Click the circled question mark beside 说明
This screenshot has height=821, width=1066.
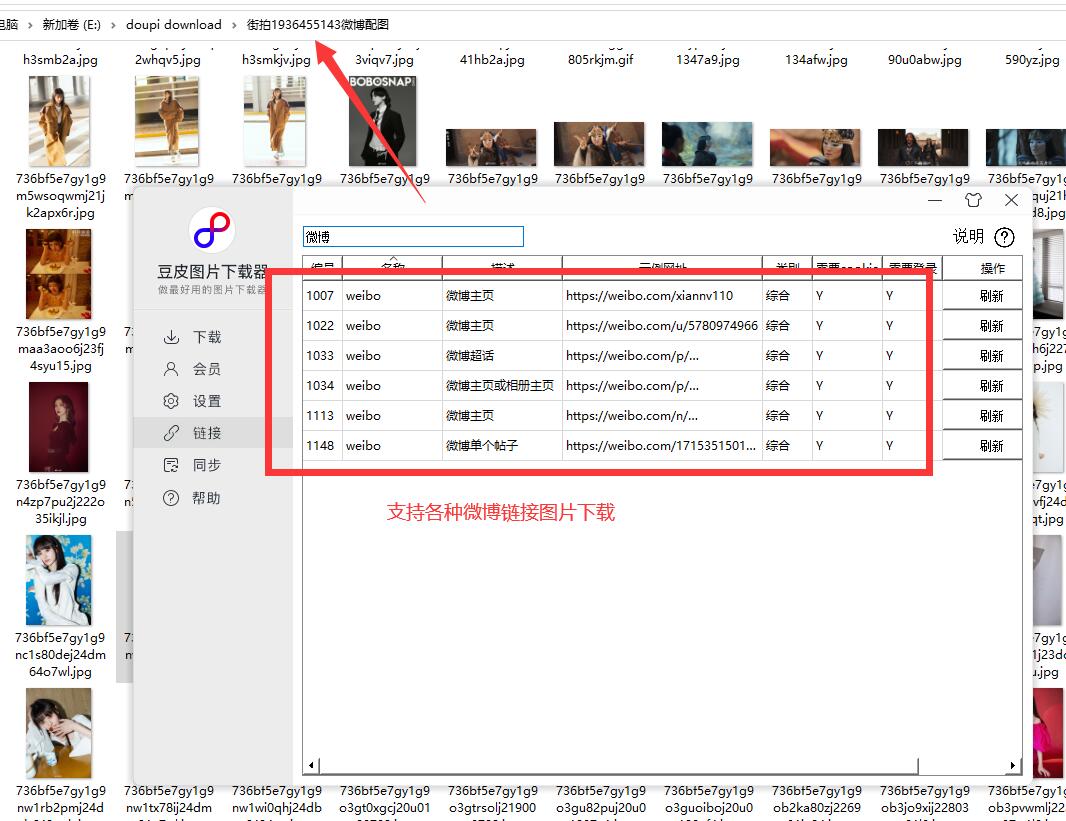(1004, 237)
